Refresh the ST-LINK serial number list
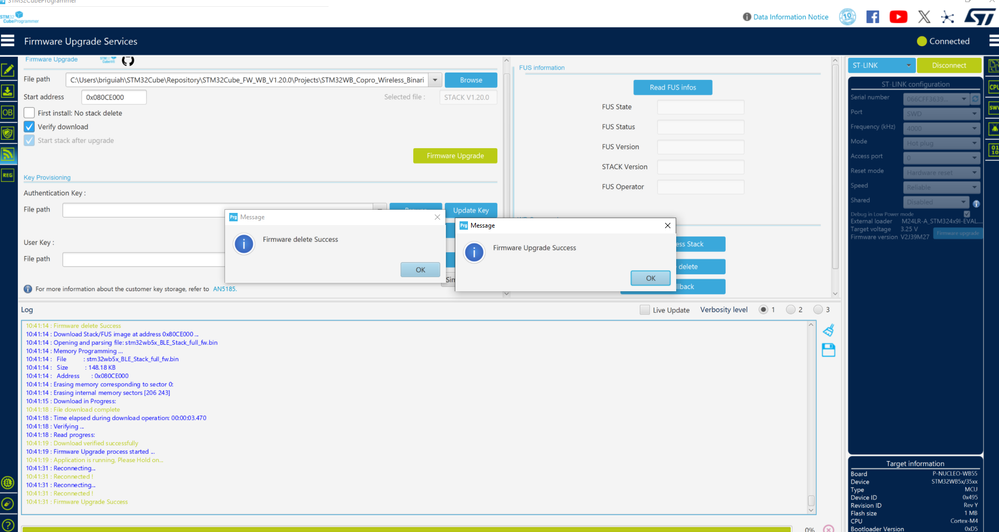 (x=975, y=99)
